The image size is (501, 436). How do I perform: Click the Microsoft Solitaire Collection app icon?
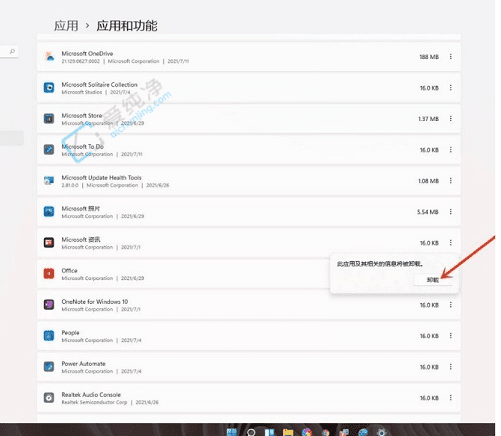point(49,88)
